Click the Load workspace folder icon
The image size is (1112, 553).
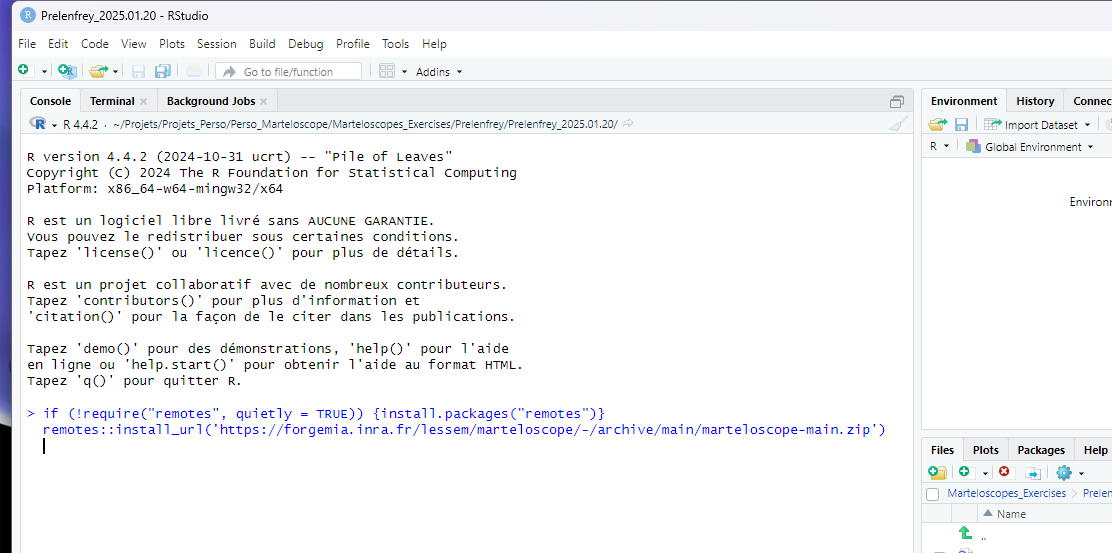pyautogui.click(x=938, y=125)
